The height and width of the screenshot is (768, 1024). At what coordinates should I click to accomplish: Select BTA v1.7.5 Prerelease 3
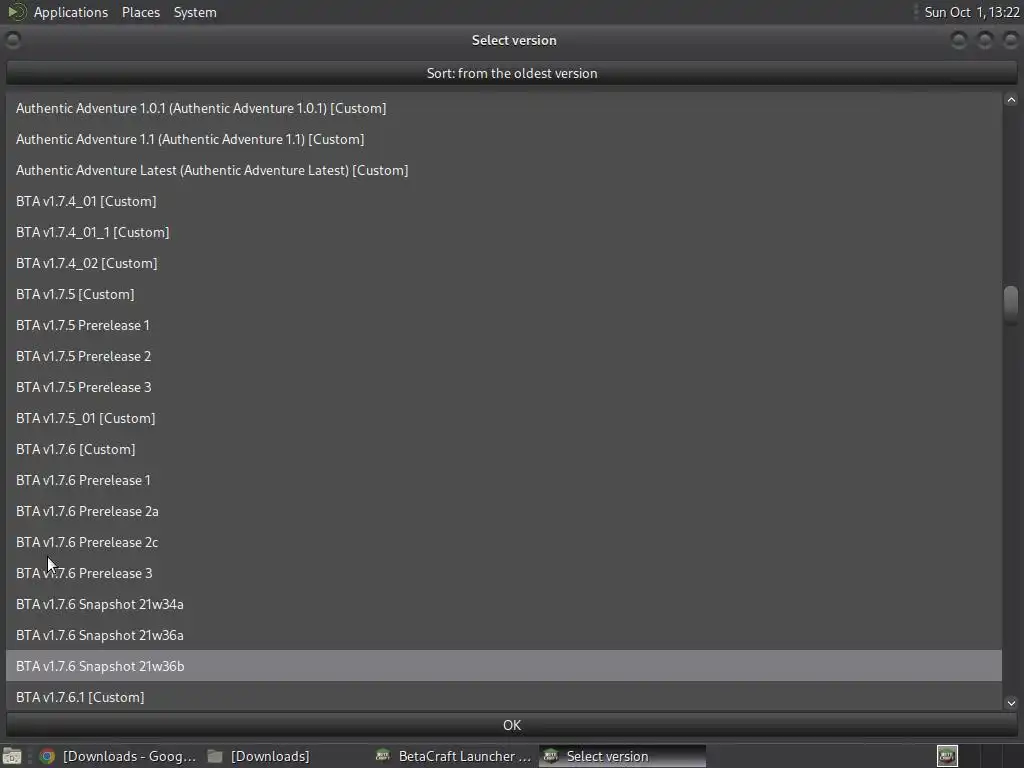[x=504, y=387]
